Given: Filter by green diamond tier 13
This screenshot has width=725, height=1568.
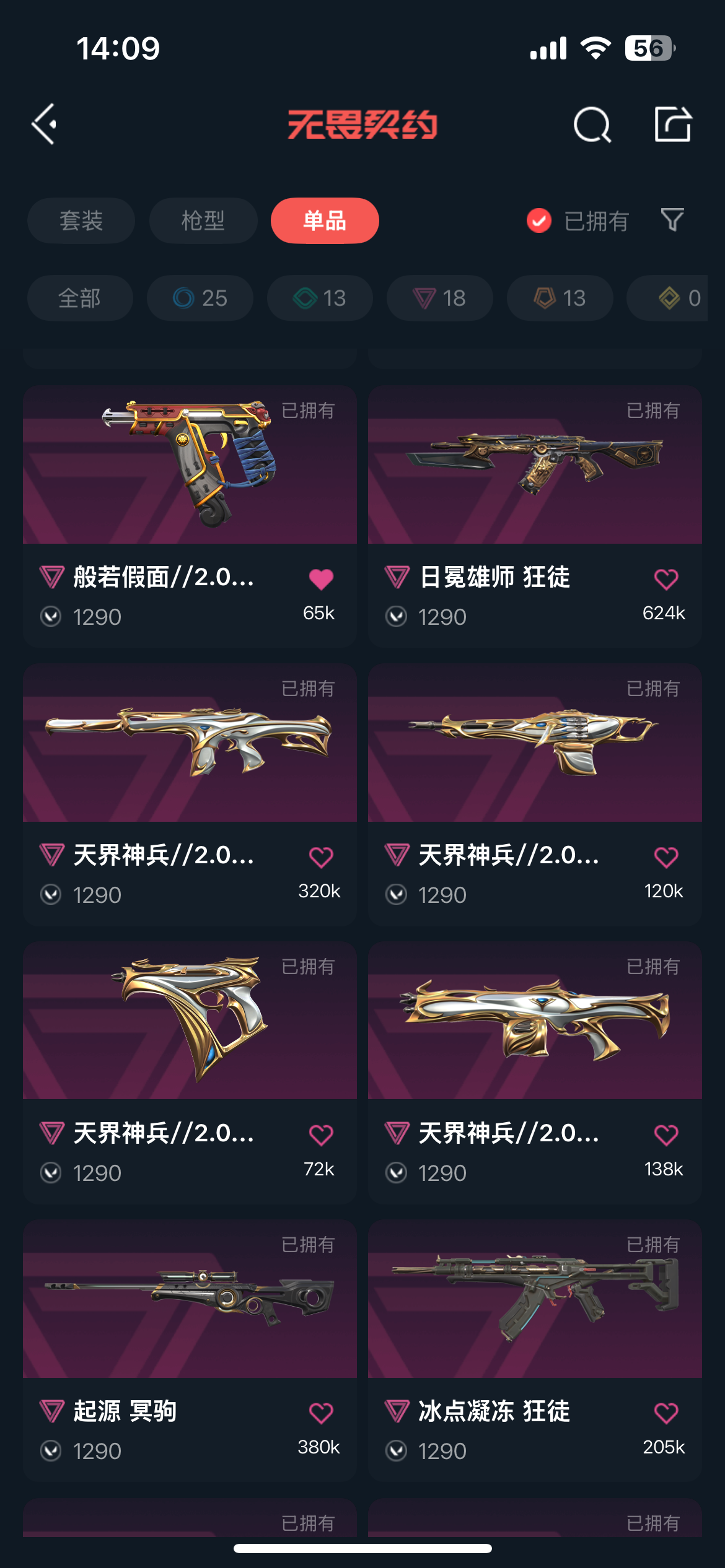Looking at the screenshot, I should click(320, 298).
